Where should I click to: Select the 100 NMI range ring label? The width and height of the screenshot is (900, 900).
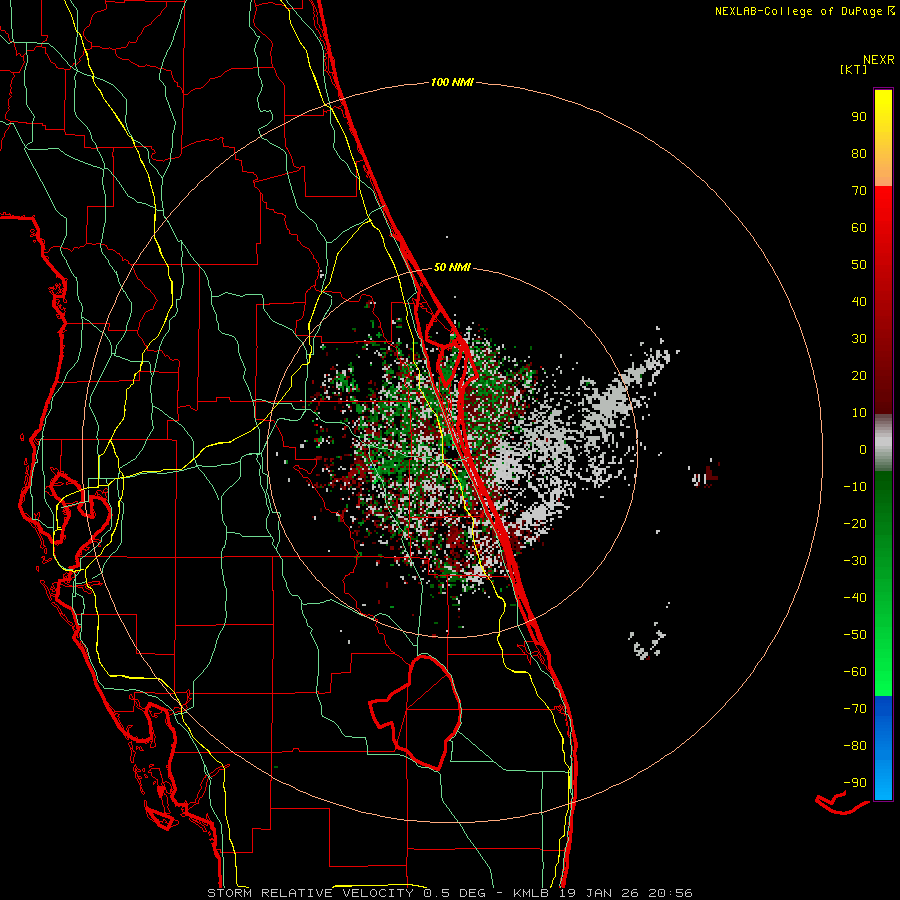452,82
